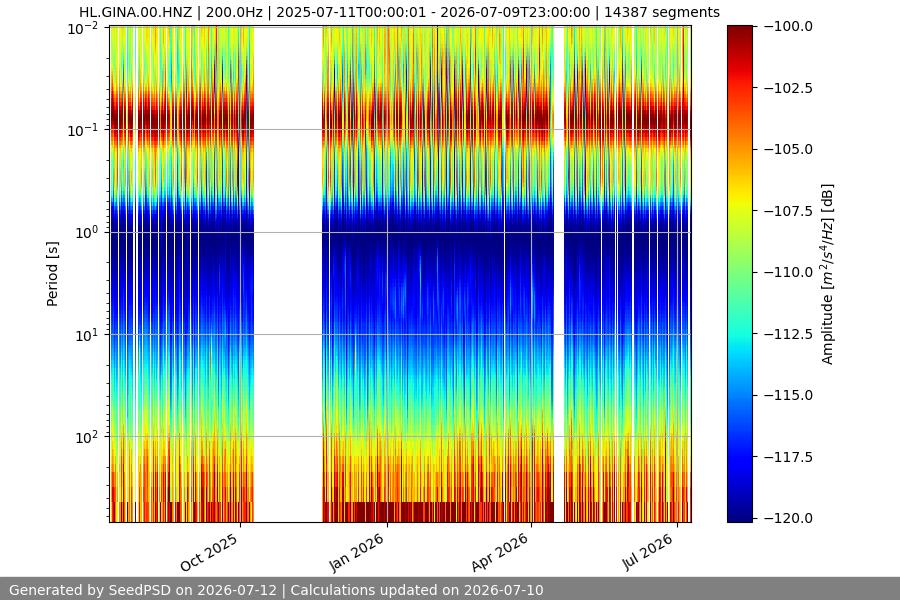This screenshot has height=600, width=900.
Task: Click the colorbar label -107.5
Action: click(788, 211)
